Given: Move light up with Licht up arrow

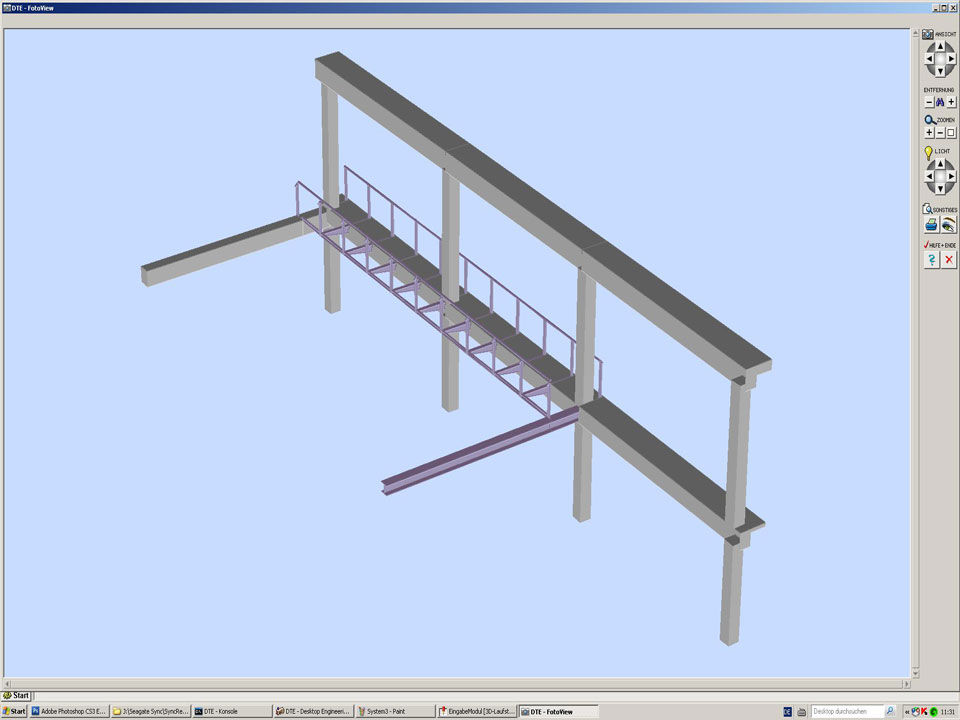Looking at the screenshot, I should (940, 164).
